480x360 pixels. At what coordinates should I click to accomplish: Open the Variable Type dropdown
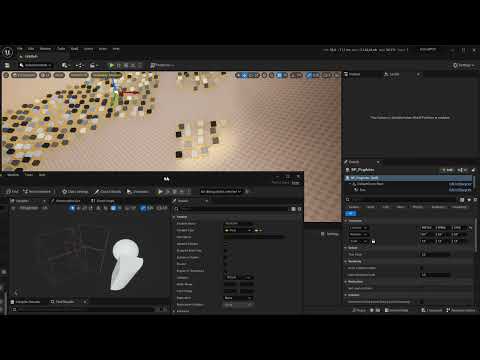tap(238, 230)
